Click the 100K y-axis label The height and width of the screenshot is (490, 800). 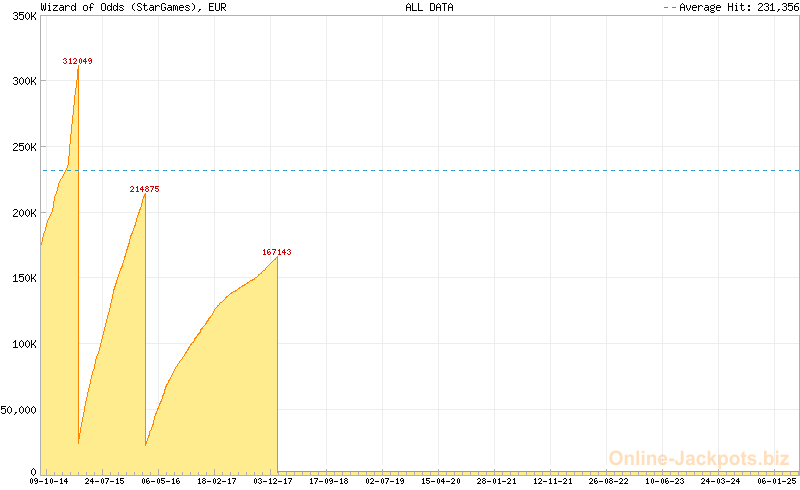(22, 344)
